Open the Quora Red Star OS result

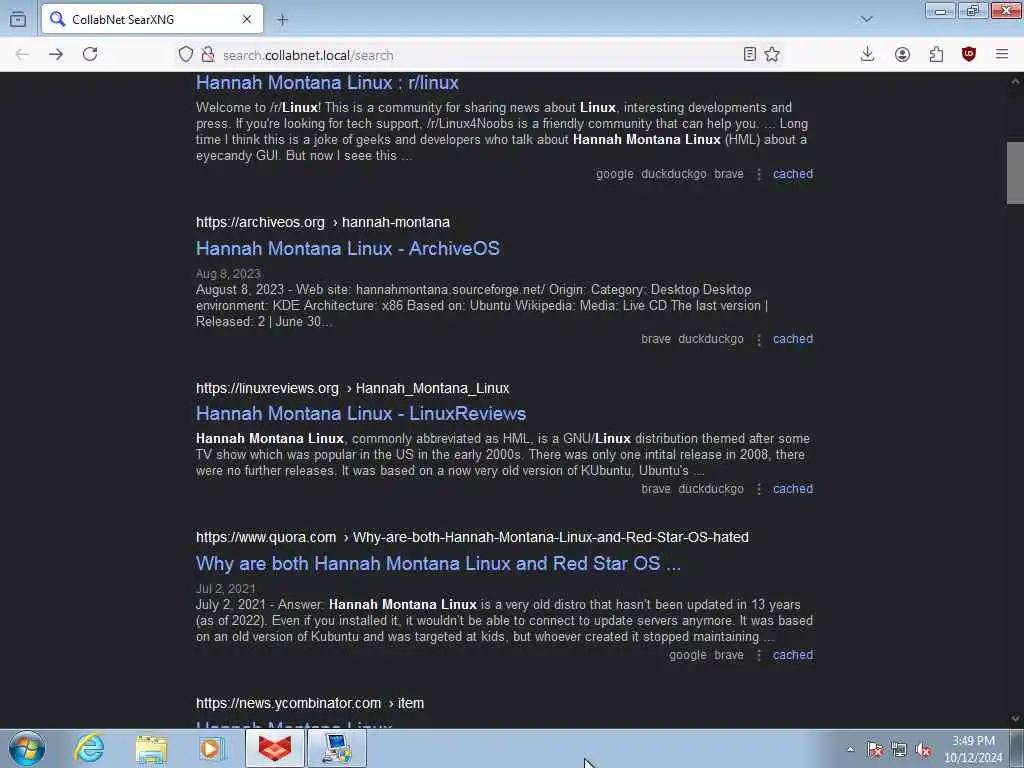(x=438, y=564)
